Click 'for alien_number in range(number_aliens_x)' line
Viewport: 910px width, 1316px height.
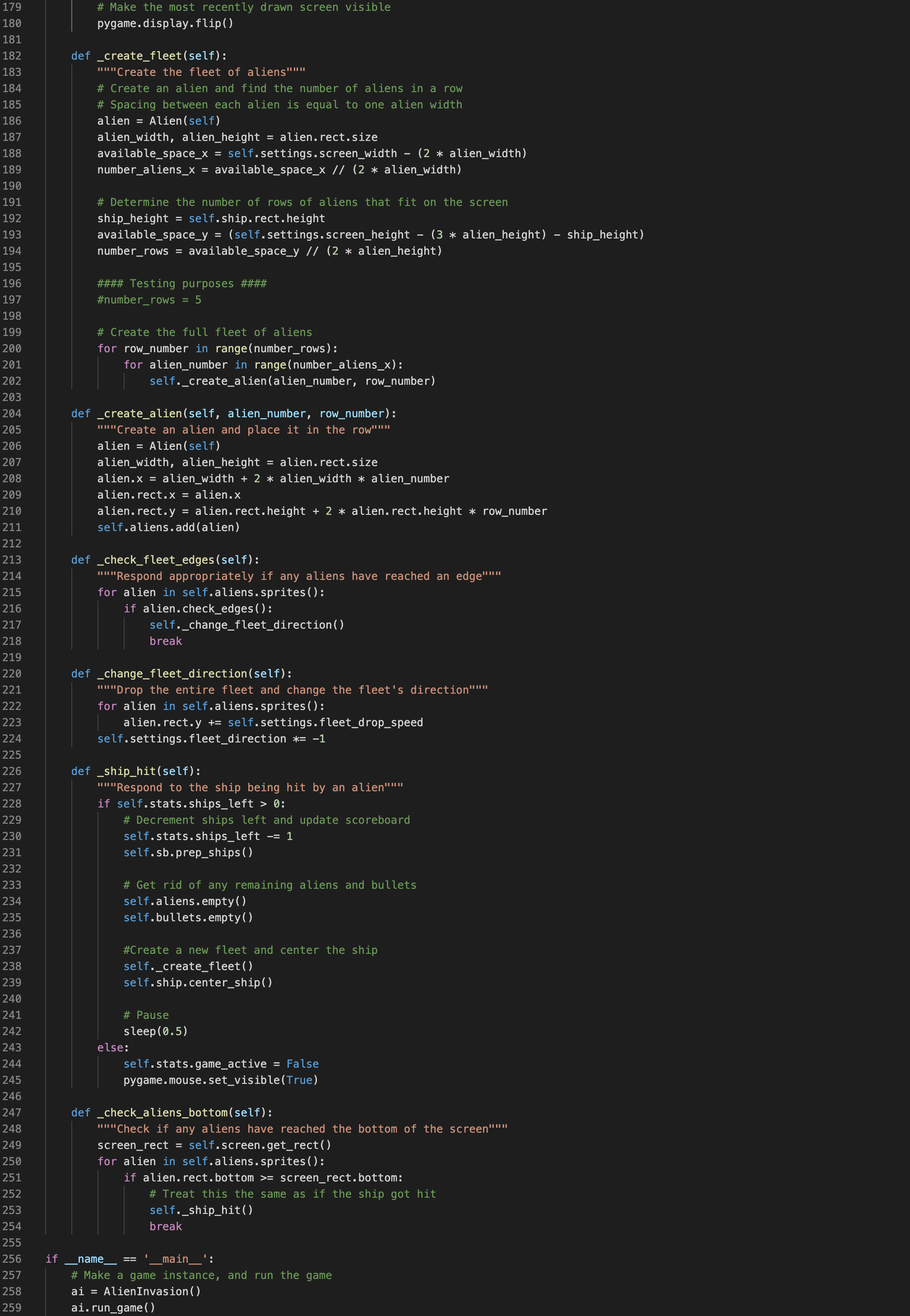coord(264,365)
